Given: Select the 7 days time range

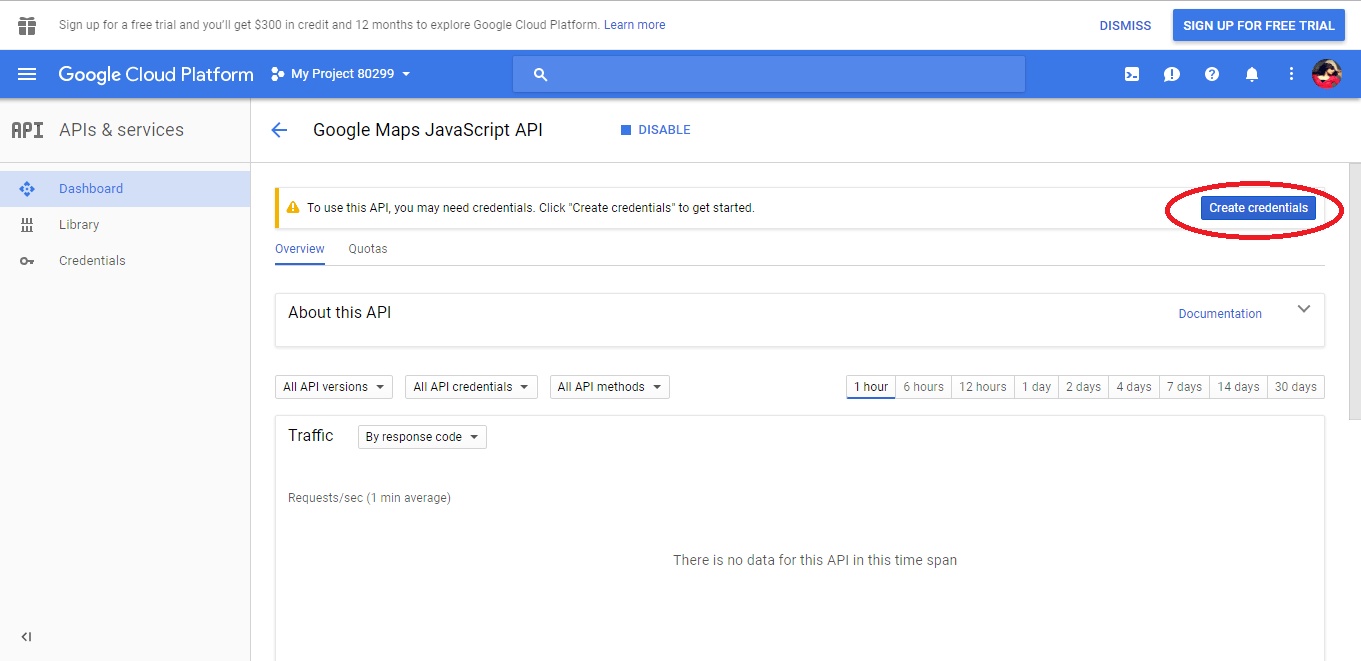Looking at the screenshot, I should click(x=1184, y=387).
